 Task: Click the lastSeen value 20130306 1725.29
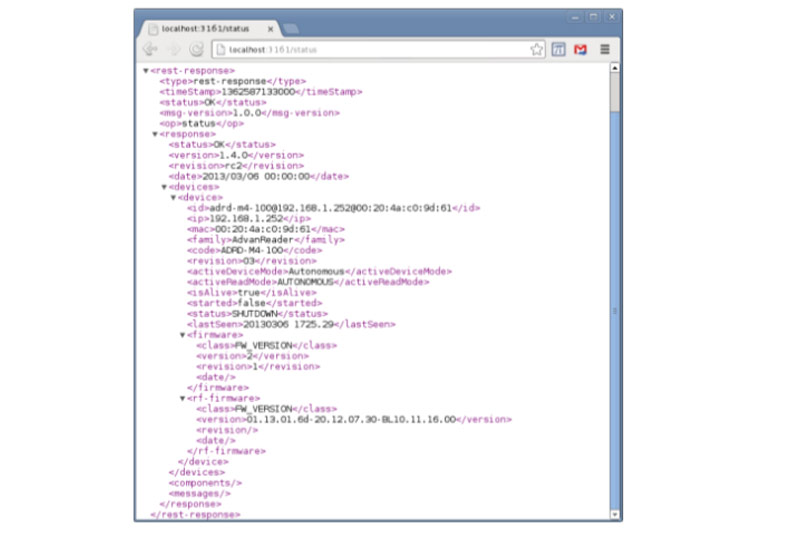[x=289, y=325]
